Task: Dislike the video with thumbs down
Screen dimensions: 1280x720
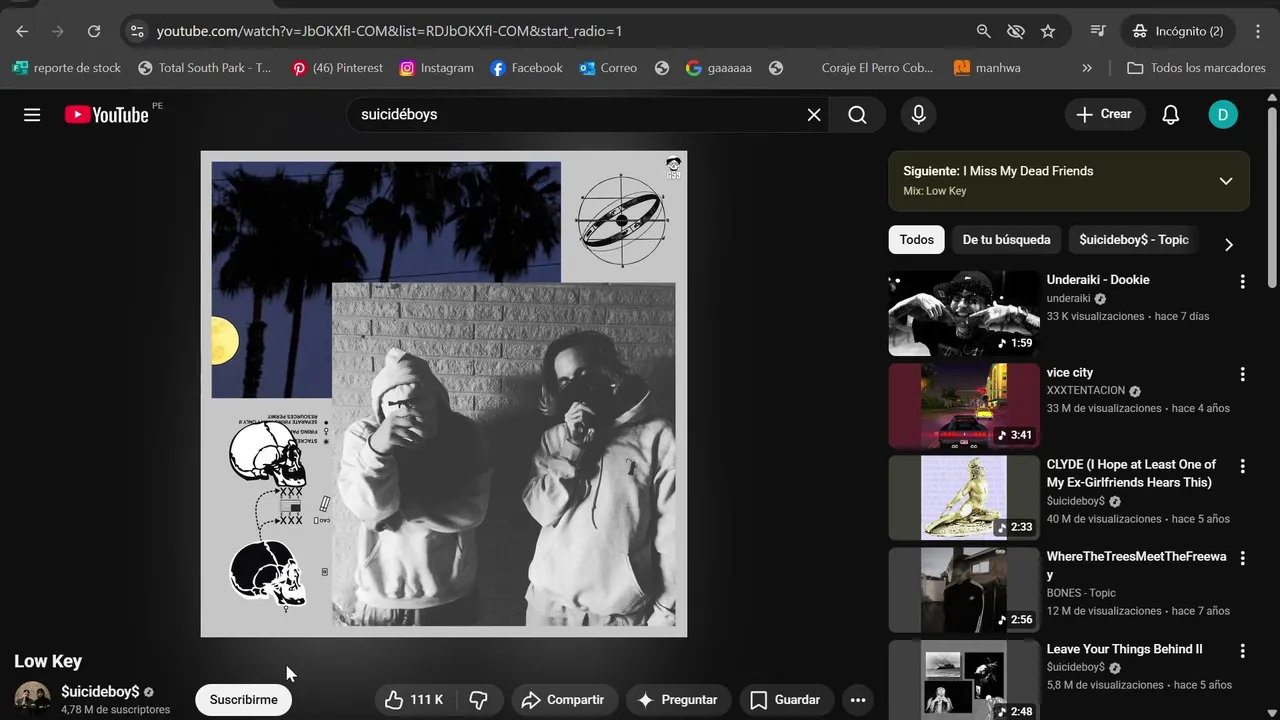Action: tap(479, 700)
